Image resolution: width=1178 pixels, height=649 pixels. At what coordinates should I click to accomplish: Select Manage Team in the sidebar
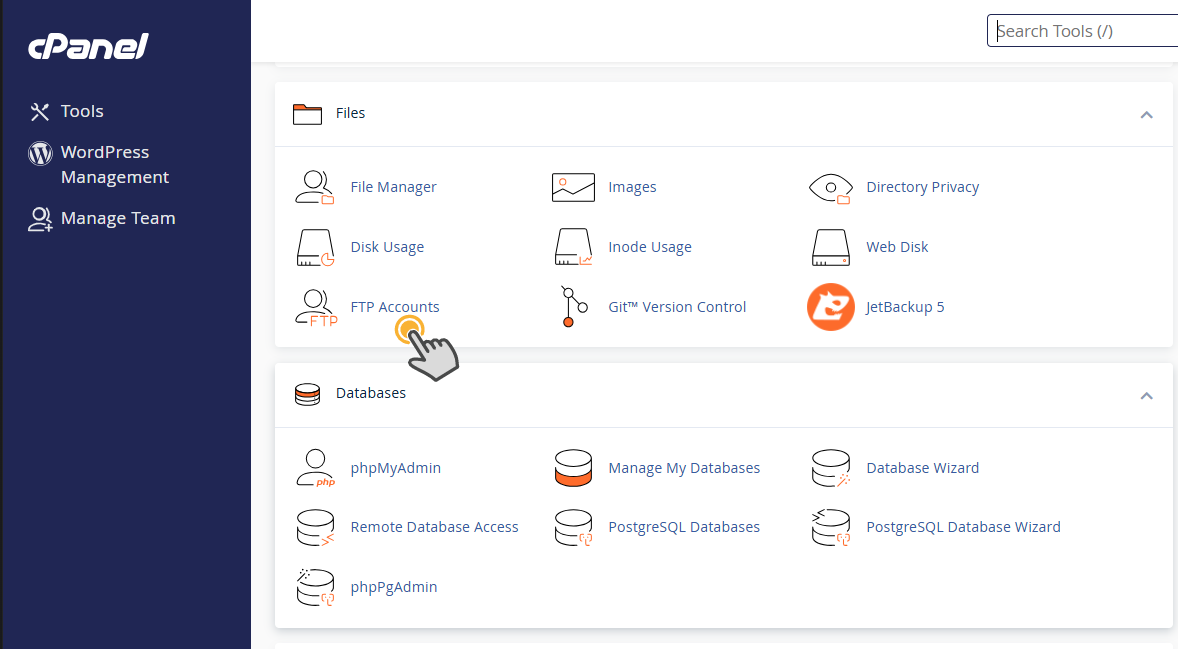[118, 219]
